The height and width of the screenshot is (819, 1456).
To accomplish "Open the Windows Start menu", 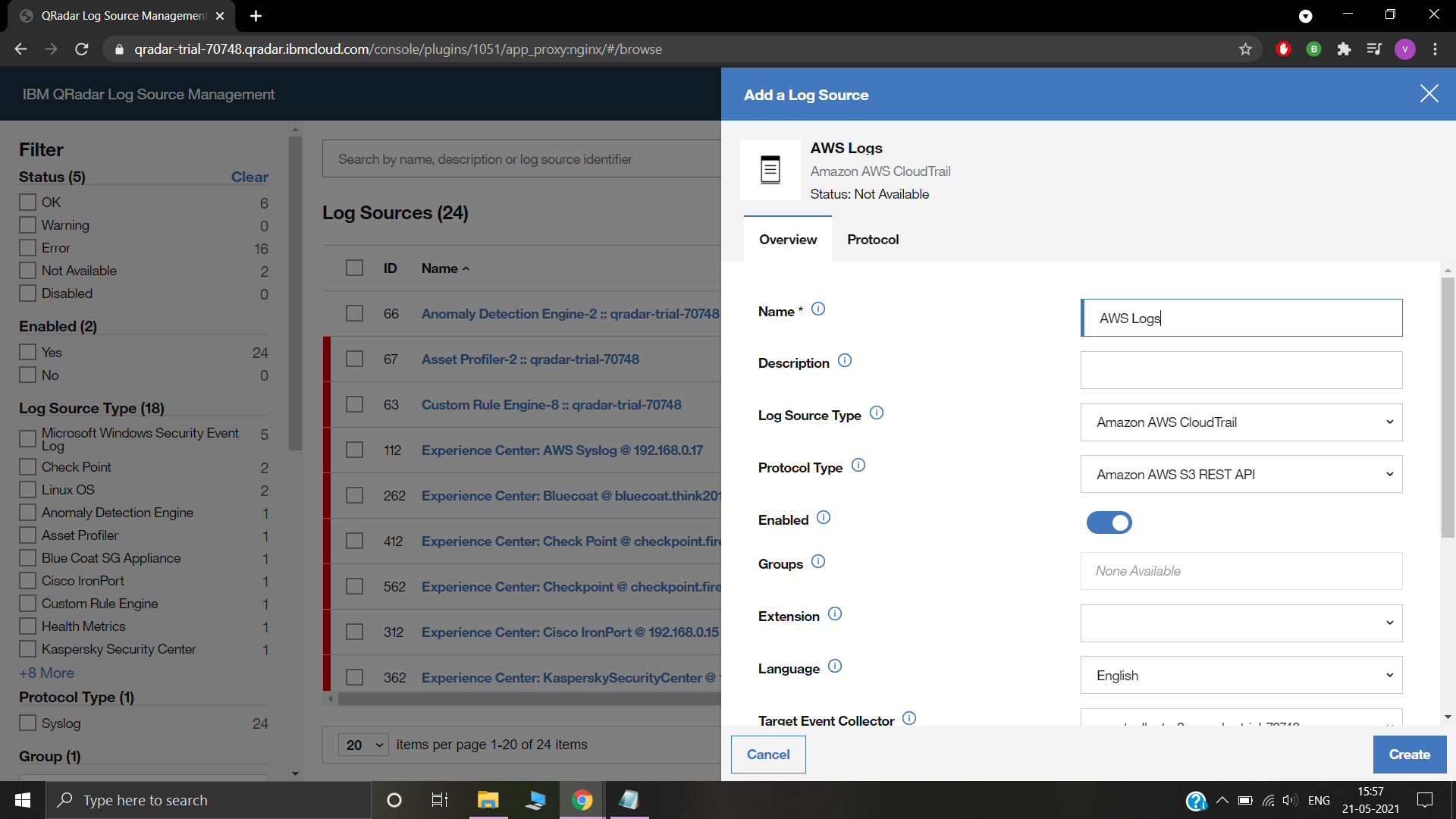I will coord(23,800).
